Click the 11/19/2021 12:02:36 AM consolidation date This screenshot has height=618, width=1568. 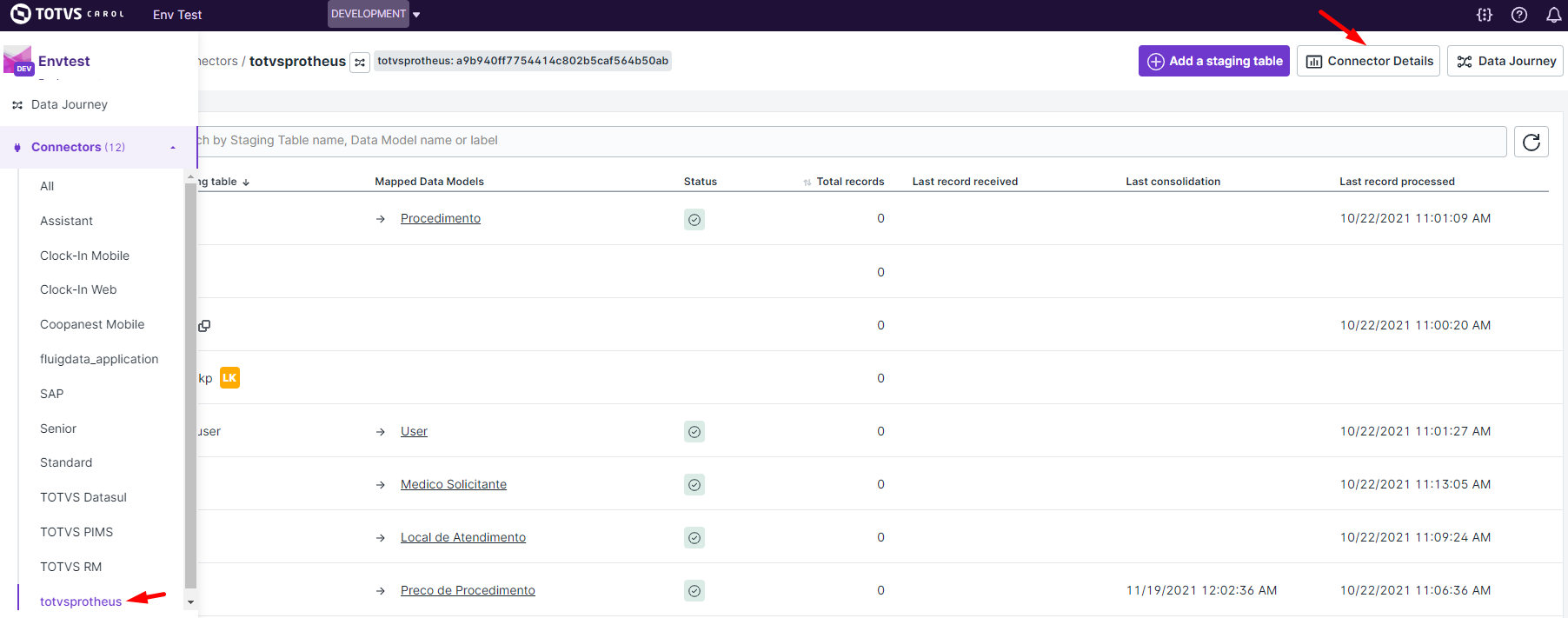point(1202,590)
